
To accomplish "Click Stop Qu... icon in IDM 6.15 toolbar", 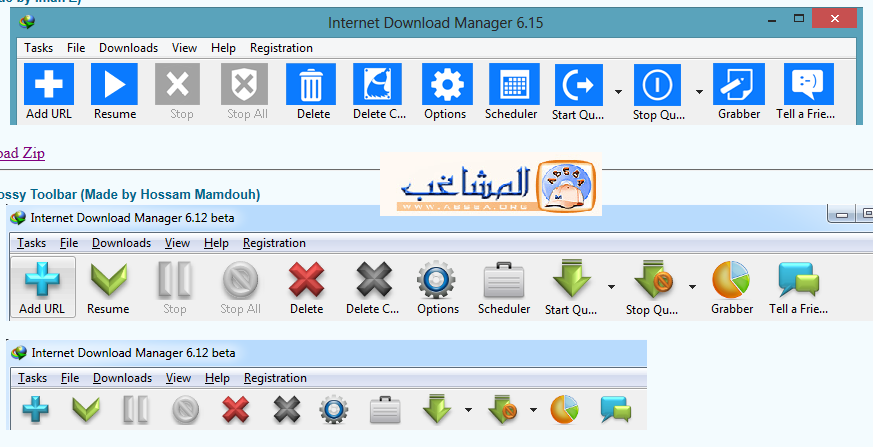I will click(658, 85).
